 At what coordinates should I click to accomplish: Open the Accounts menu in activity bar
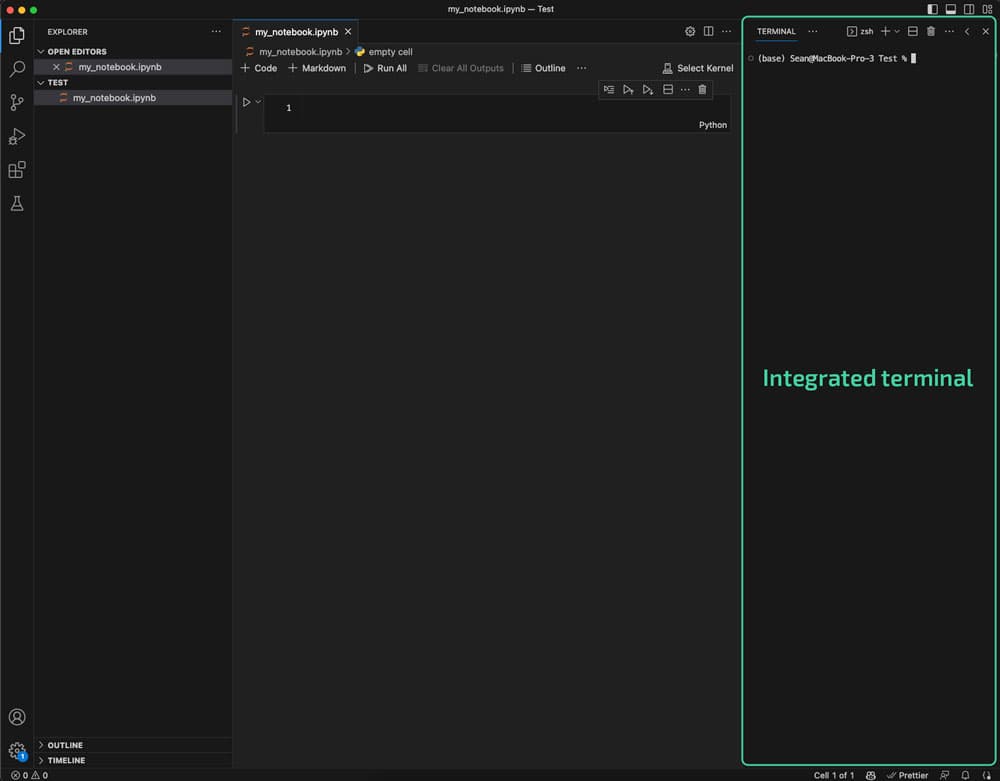click(x=17, y=717)
